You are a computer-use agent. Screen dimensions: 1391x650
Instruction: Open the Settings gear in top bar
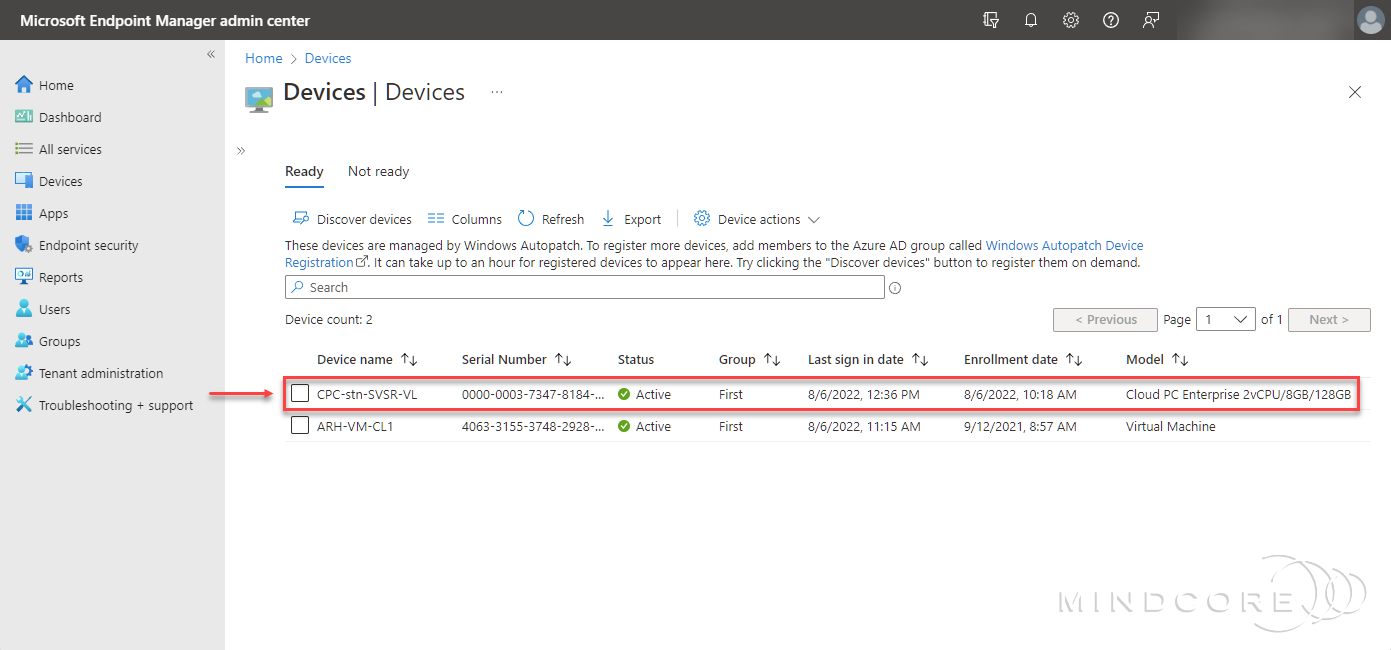pyautogui.click(x=1070, y=20)
